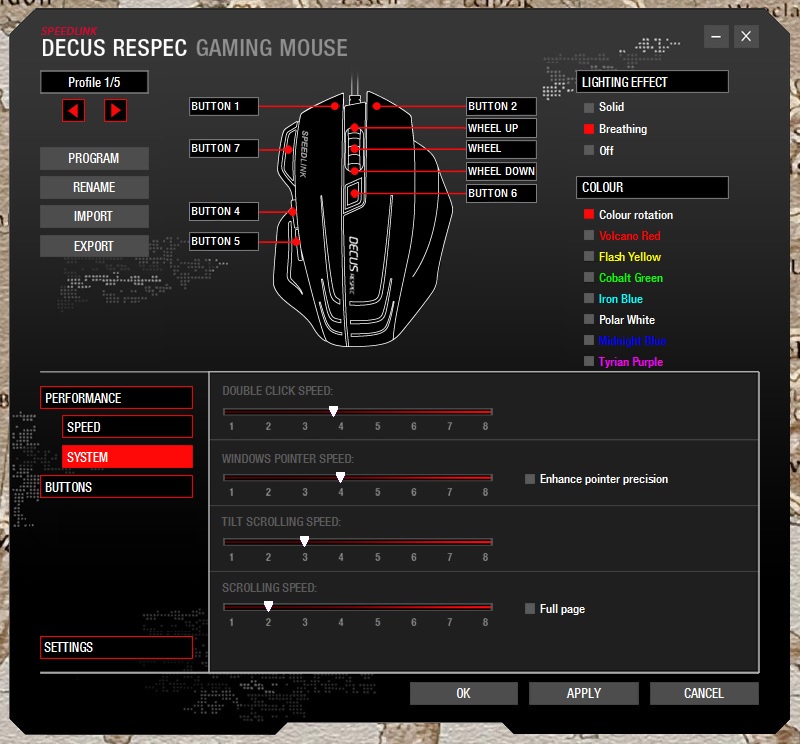Choose Iron Blue colour
The image size is (800, 744).
[589, 298]
